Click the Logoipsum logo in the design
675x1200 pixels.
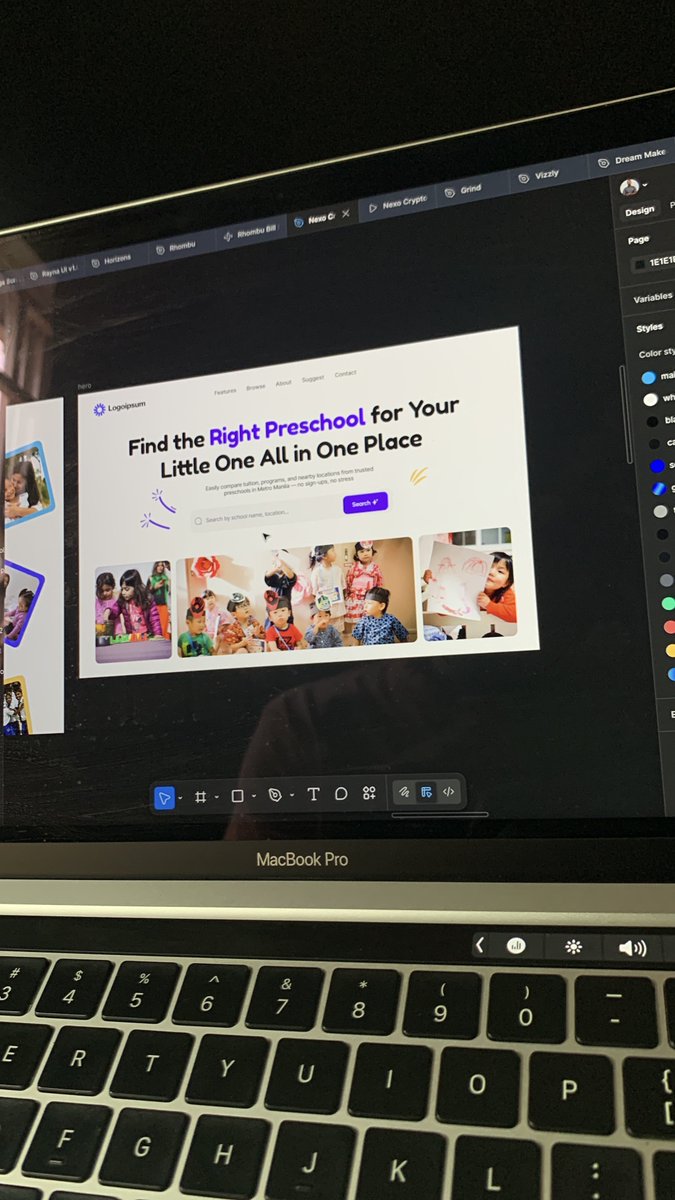(x=119, y=408)
